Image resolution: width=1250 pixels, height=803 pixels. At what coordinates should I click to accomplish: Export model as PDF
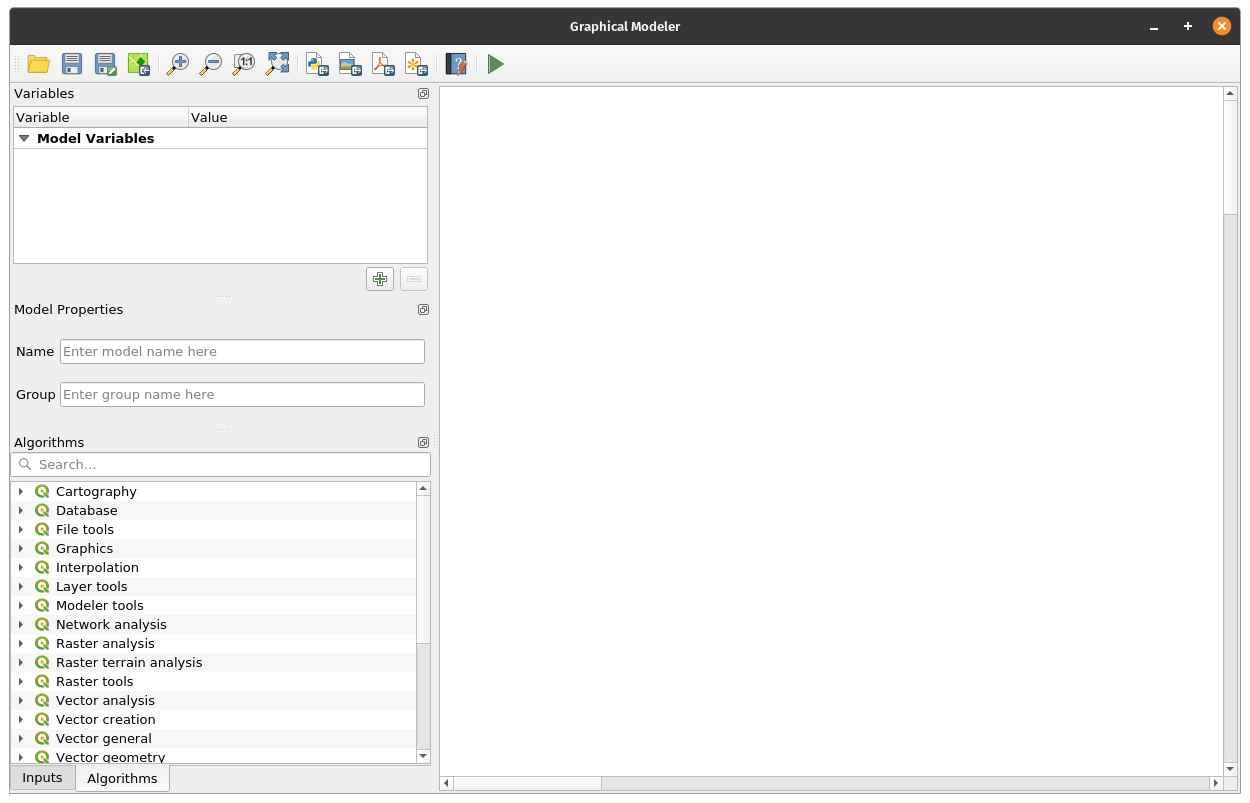[x=383, y=64]
